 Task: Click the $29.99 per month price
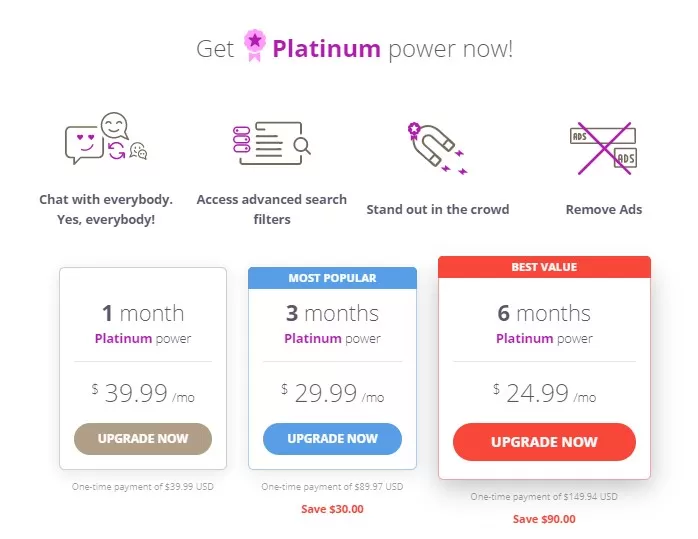[x=332, y=393]
